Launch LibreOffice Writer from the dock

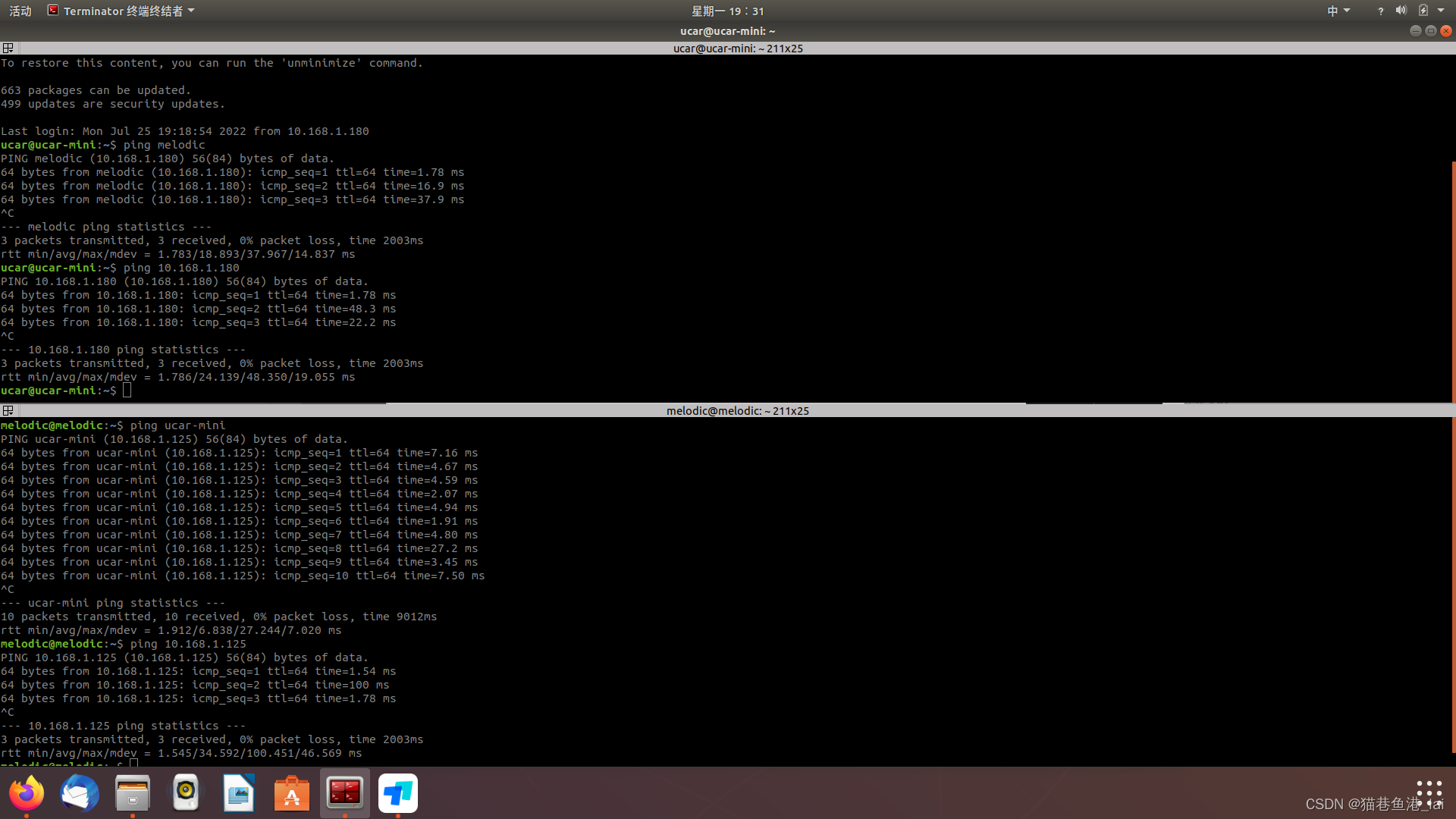[239, 793]
